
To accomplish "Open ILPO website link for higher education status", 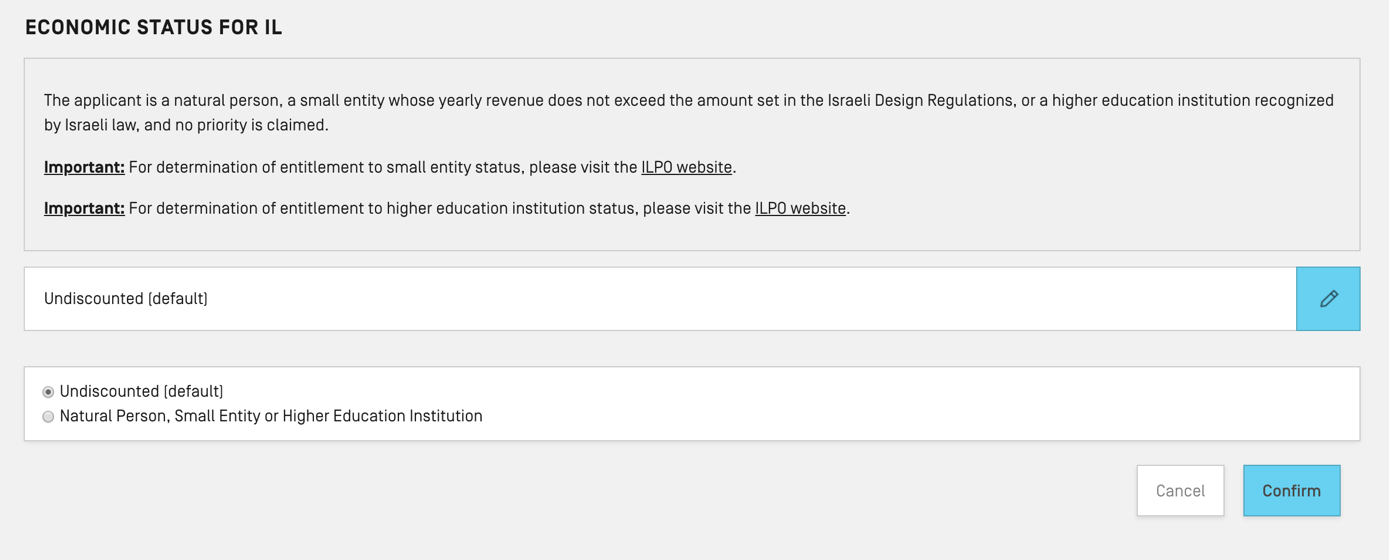I will 800,208.
